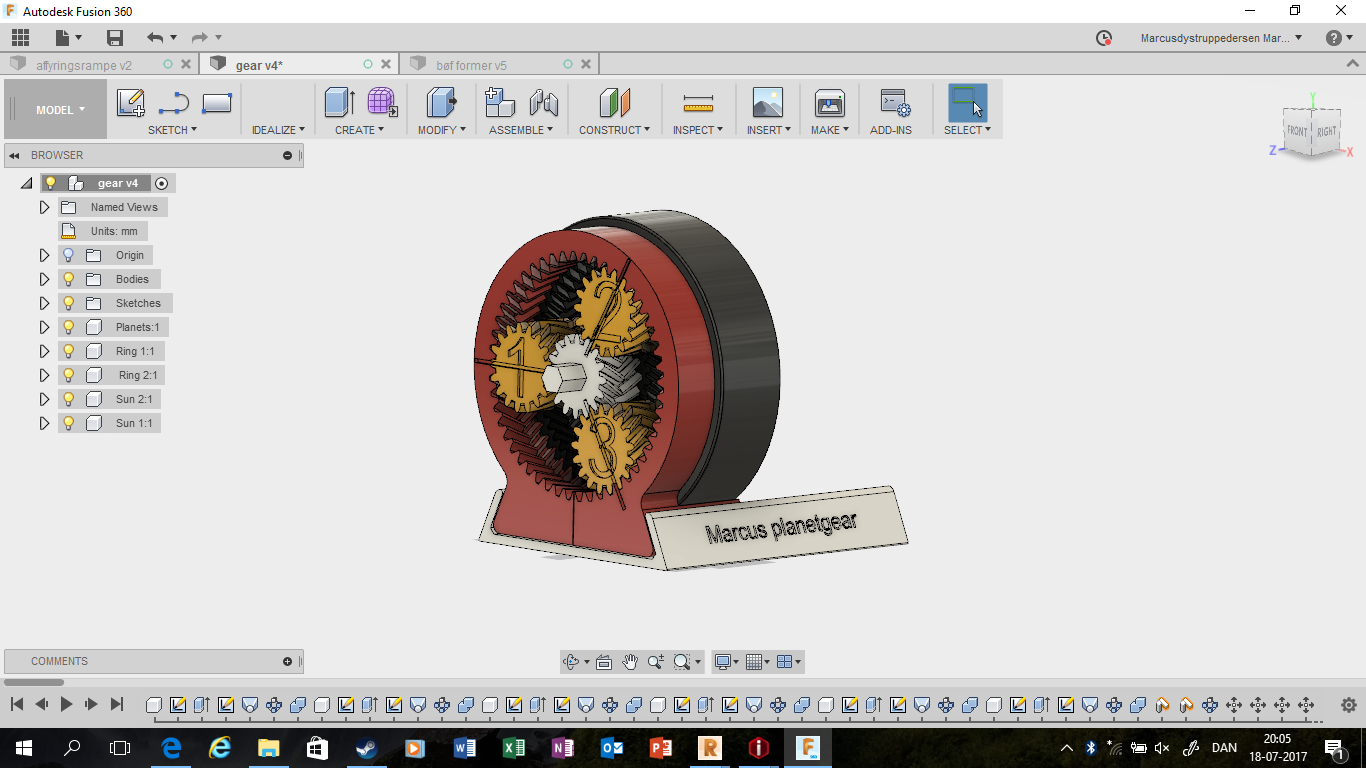1366x768 pixels.
Task: Select the Press Pull modify tool
Action: [x=441, y=102]
